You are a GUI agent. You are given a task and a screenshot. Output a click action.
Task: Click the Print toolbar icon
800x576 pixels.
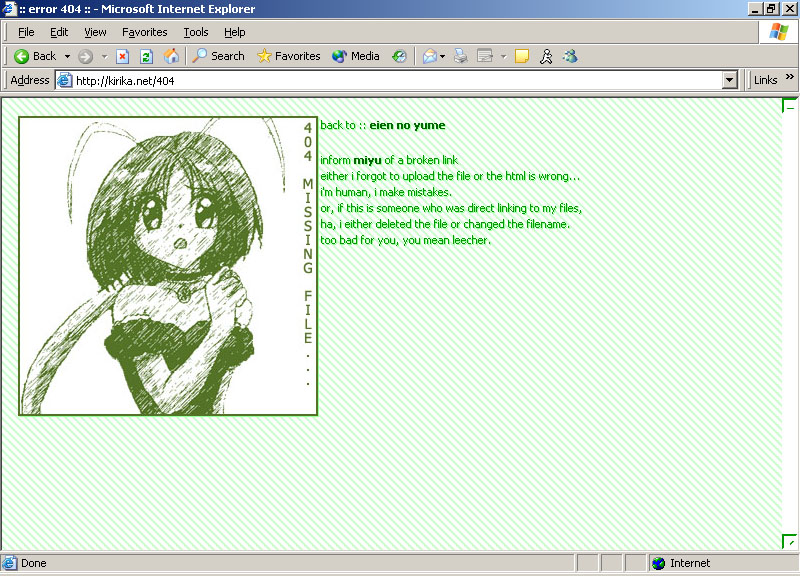[460, 56]
